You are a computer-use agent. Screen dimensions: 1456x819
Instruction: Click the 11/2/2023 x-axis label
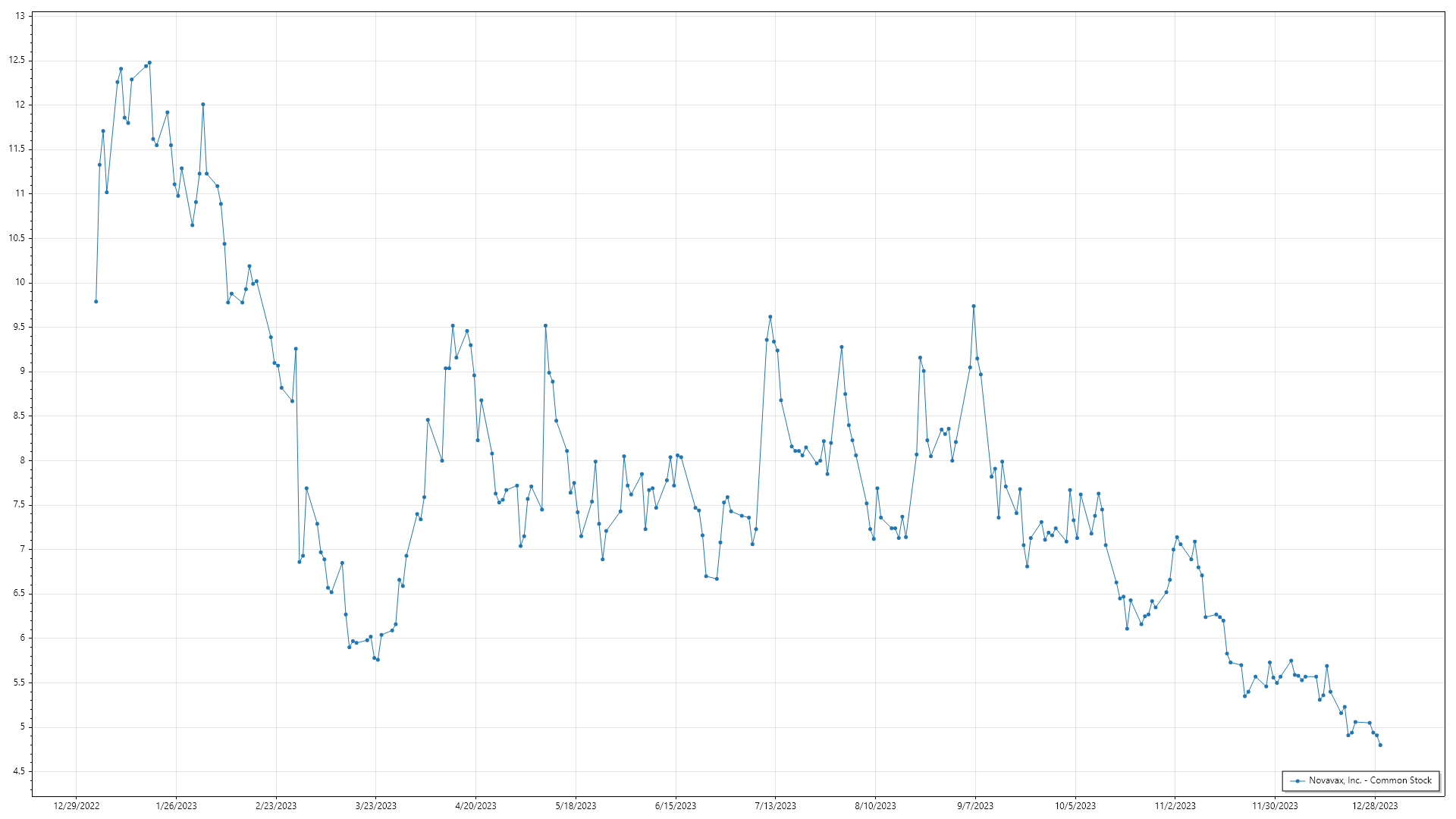pyautogui.click(x=1175, y=806)
